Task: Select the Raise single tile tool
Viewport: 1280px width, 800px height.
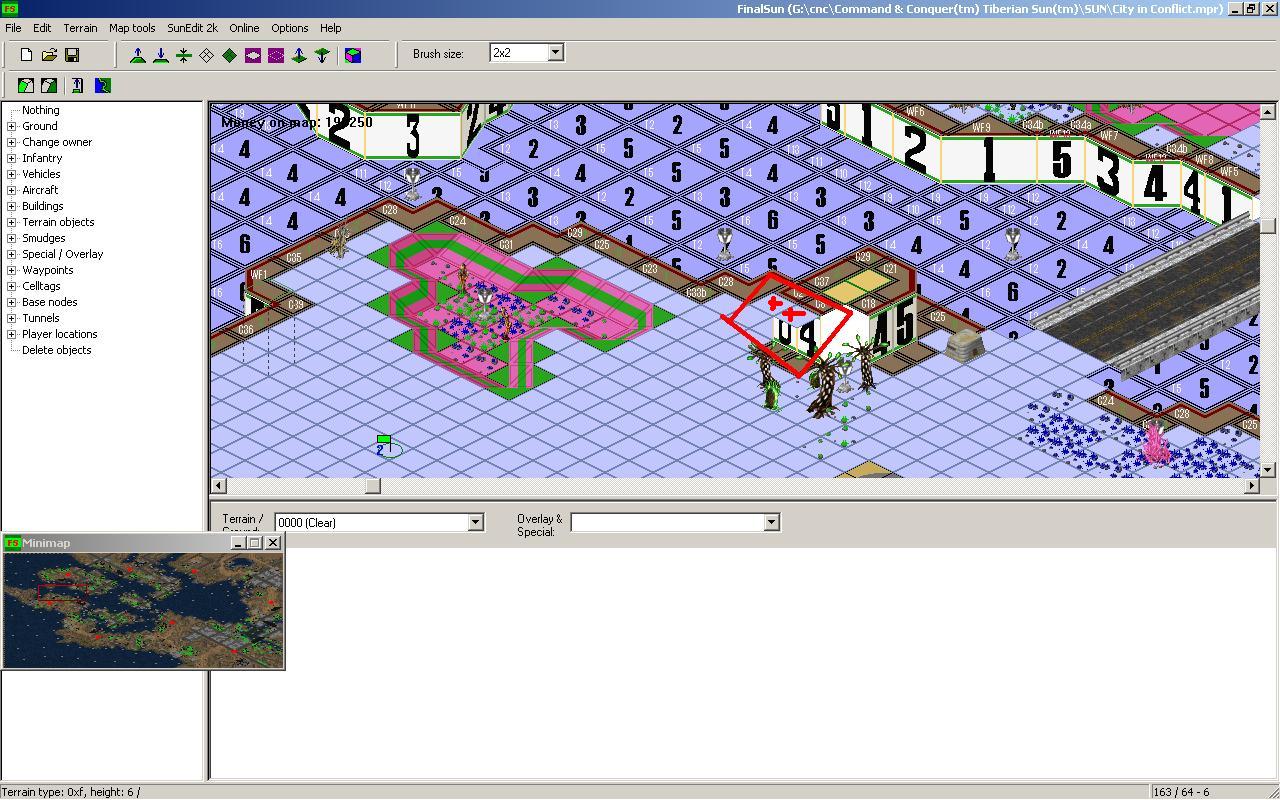Action: pos(299,55)
